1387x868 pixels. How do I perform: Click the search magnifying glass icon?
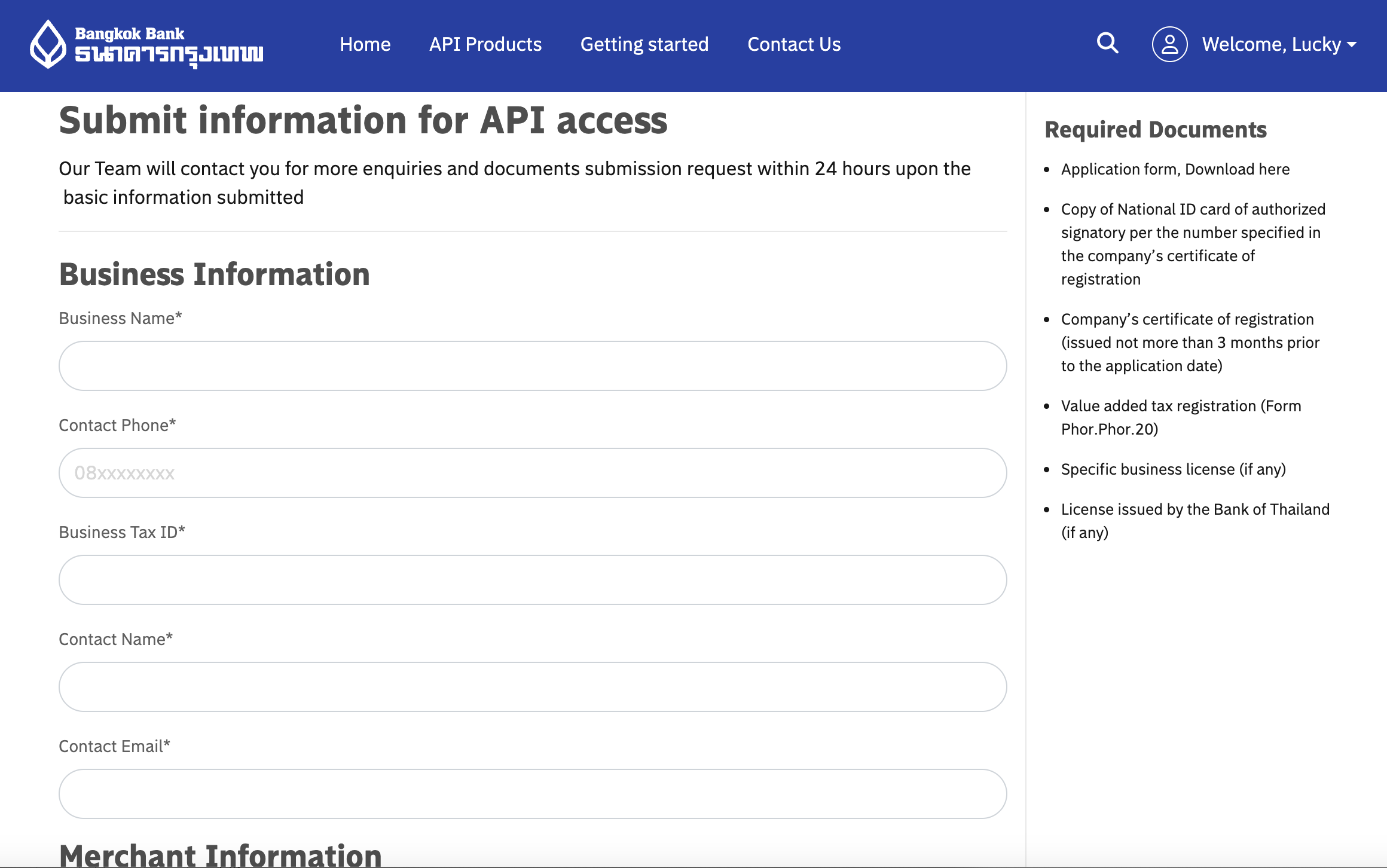tap(1107, 44)
